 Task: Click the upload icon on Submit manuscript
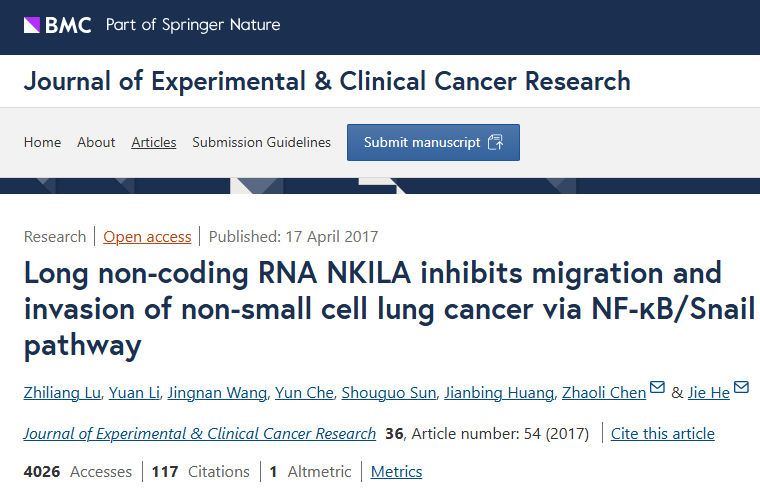(x=495, y=142)
